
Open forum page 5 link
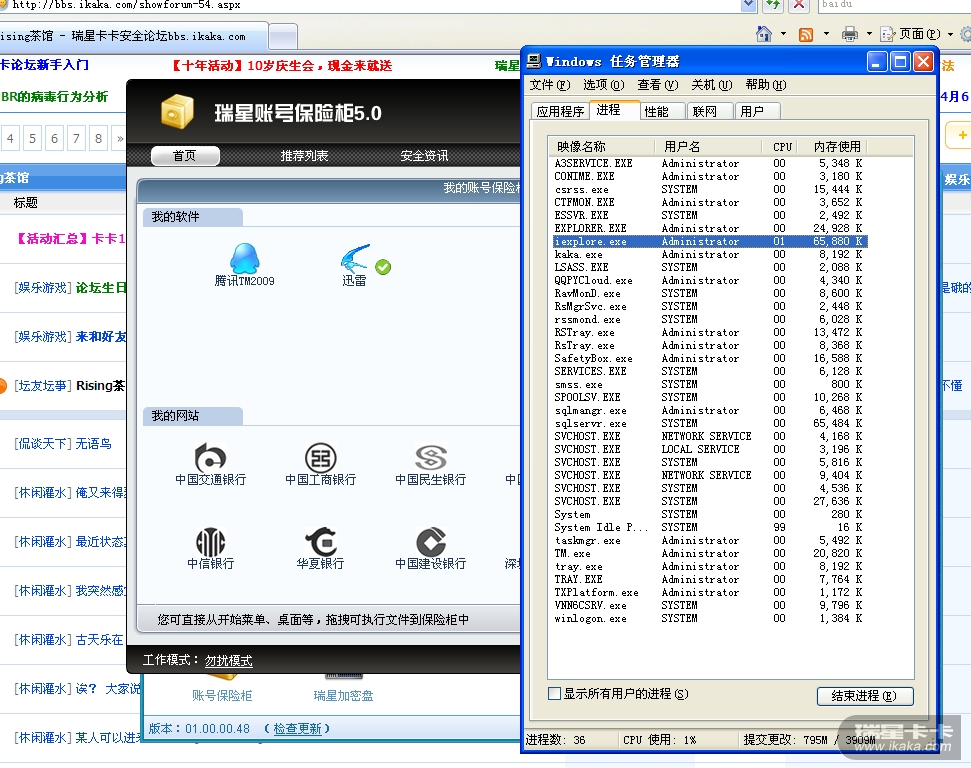pyautogui.click(x=32, y=138)
